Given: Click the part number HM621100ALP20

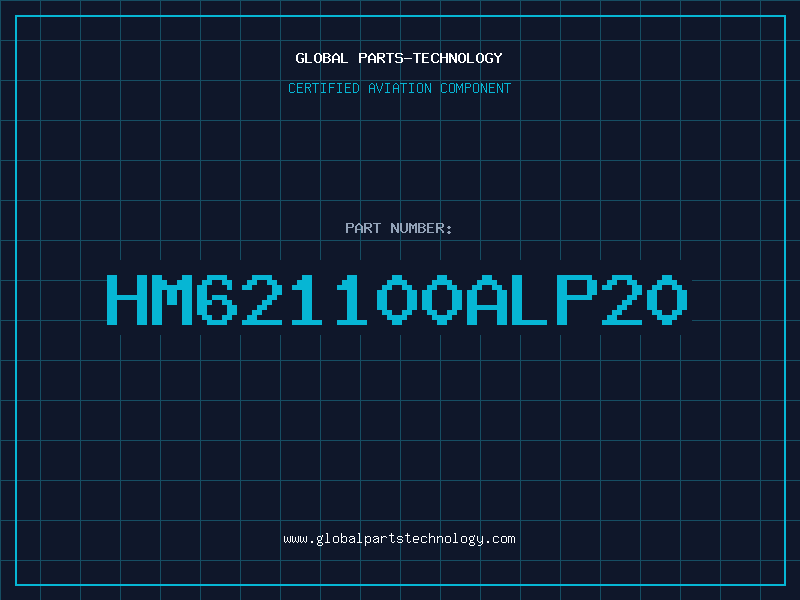Looking at the screenshot, I should pos(397,299).
